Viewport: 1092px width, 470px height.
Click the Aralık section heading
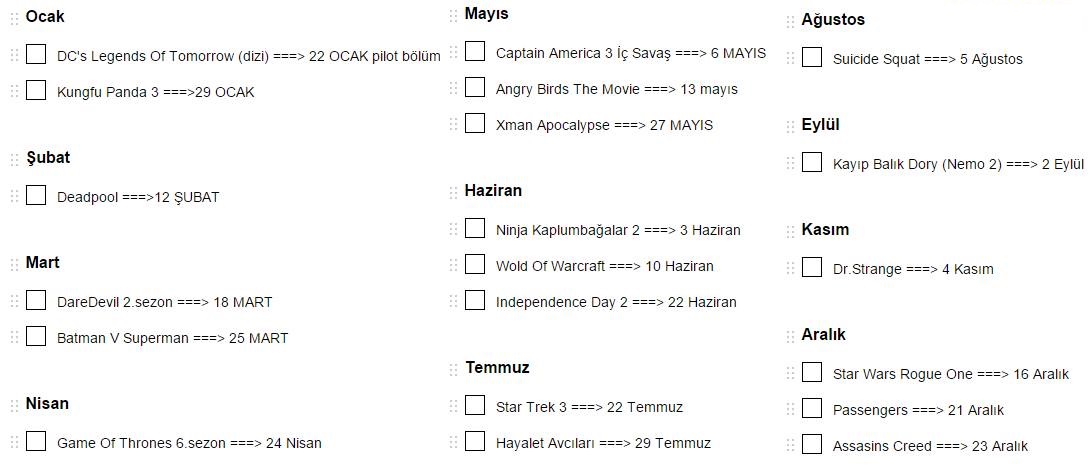coord(823,335)
